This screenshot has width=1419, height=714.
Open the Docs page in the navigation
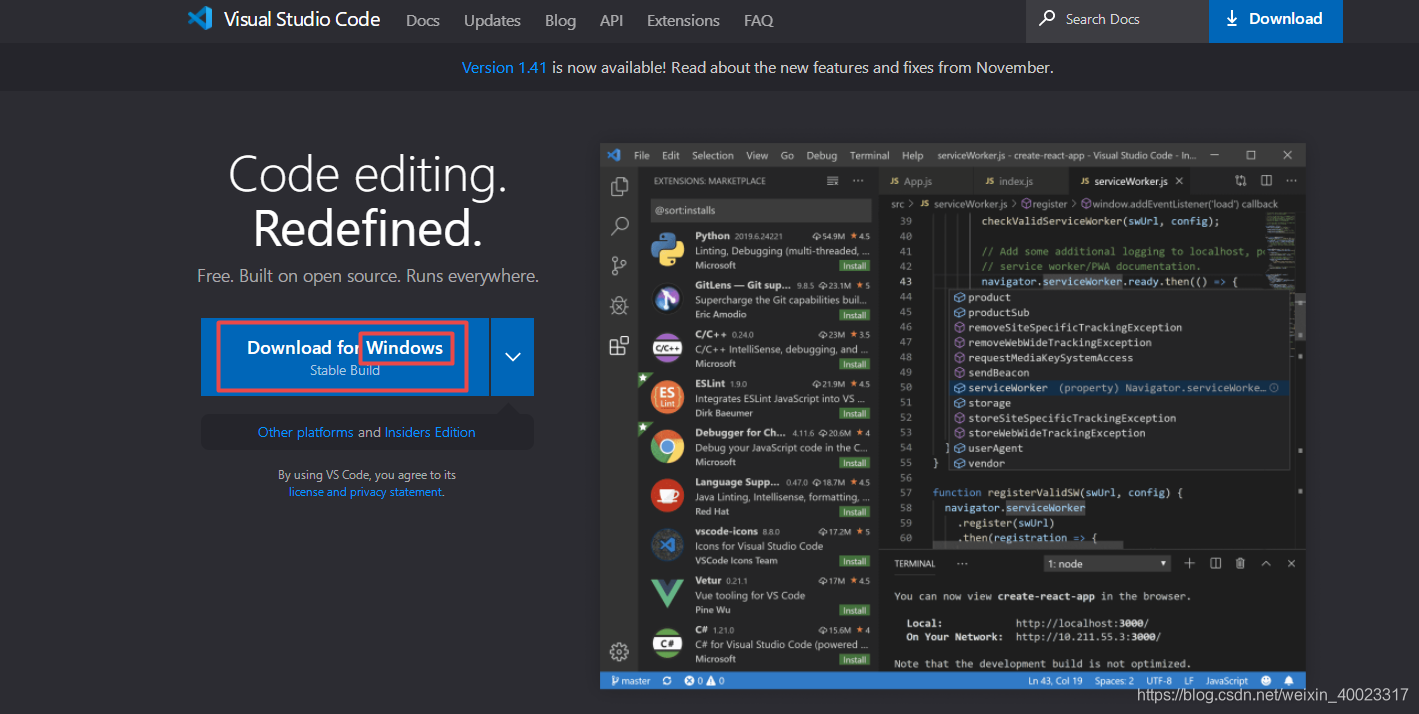tap(423, 20)
